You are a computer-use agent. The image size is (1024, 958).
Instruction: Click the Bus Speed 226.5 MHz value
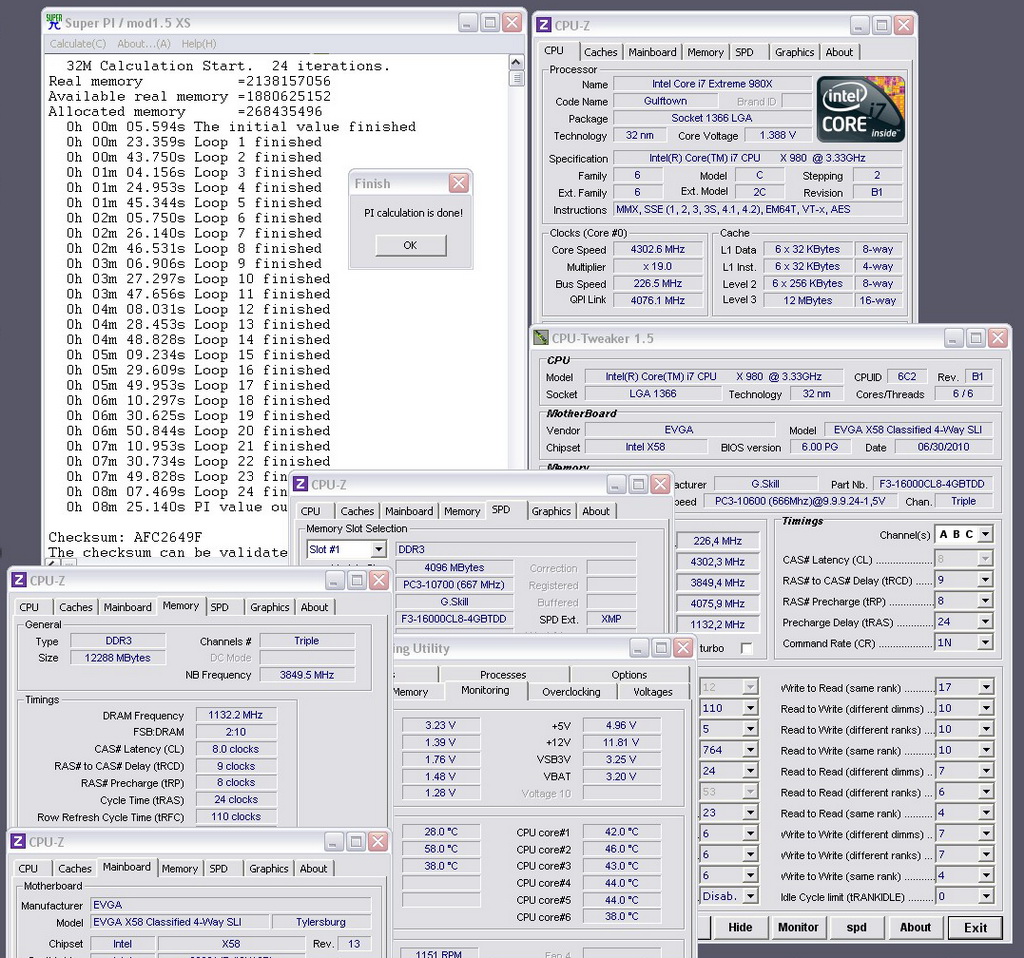coord(657,283)
